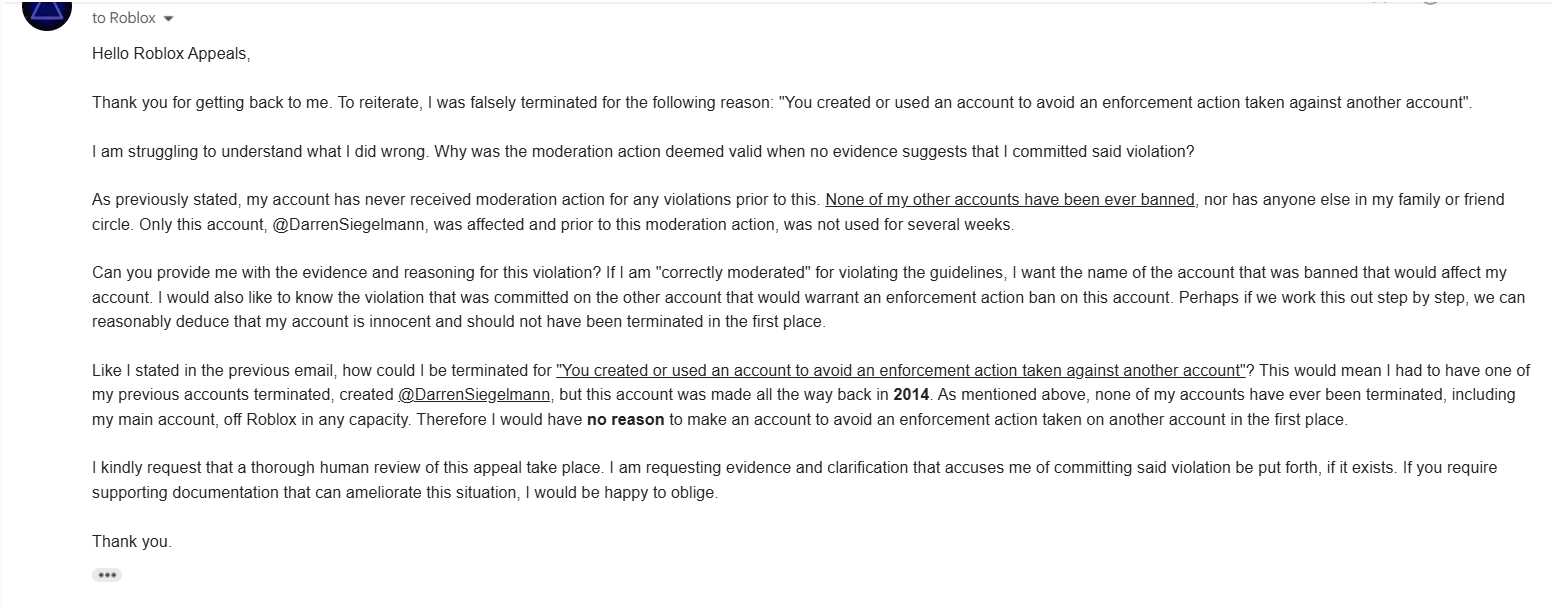Image resolution: width=1552 pixels, height=609 pixels.
Task: Expand recipient details arrow beside 'to Roblox'
Action: [x=168, y=19]
